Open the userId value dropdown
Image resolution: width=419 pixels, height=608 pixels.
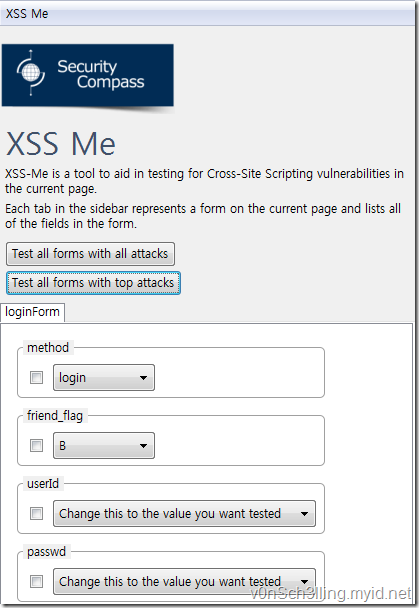tap(184, 513)
